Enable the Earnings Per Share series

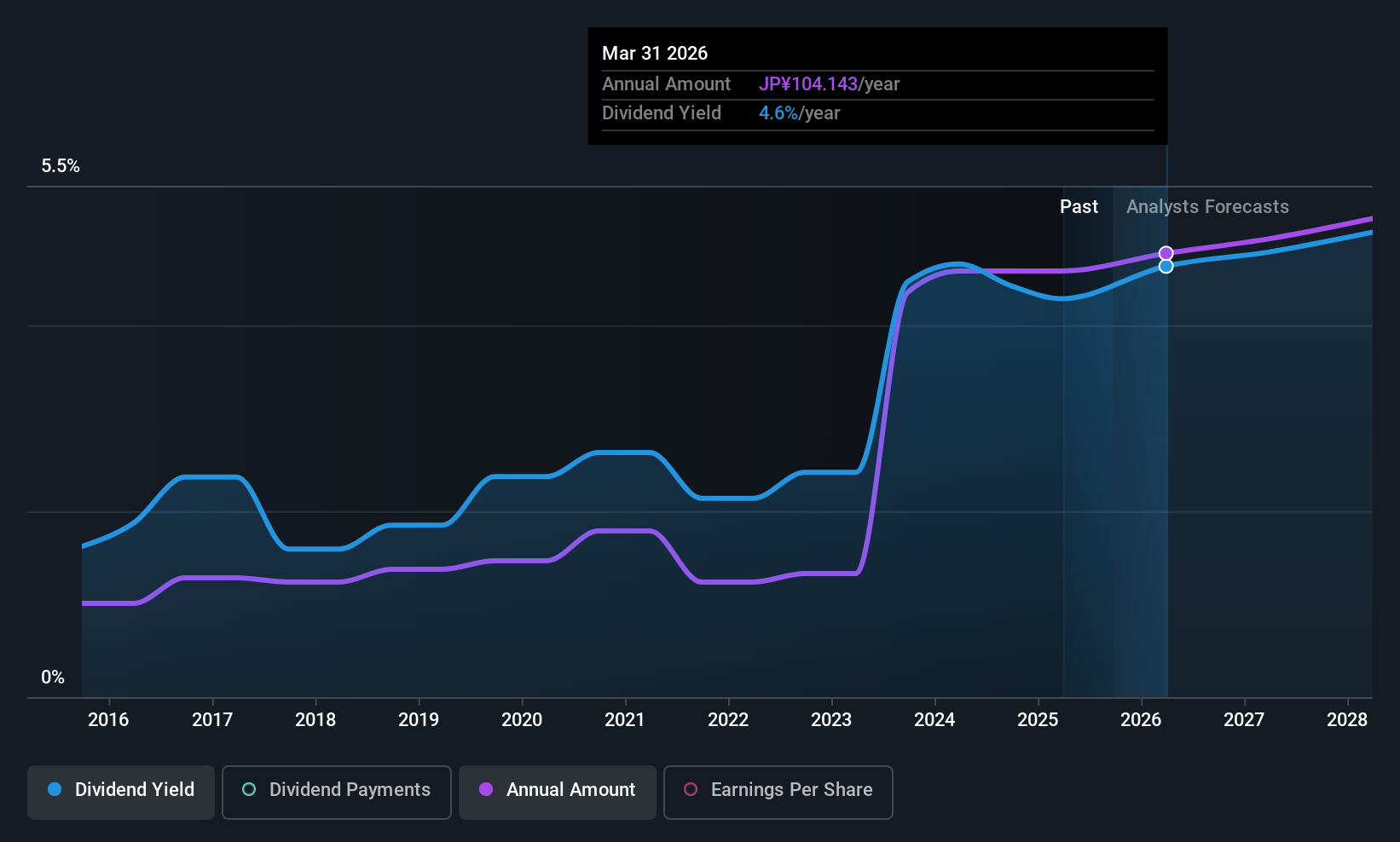point(778,793)
